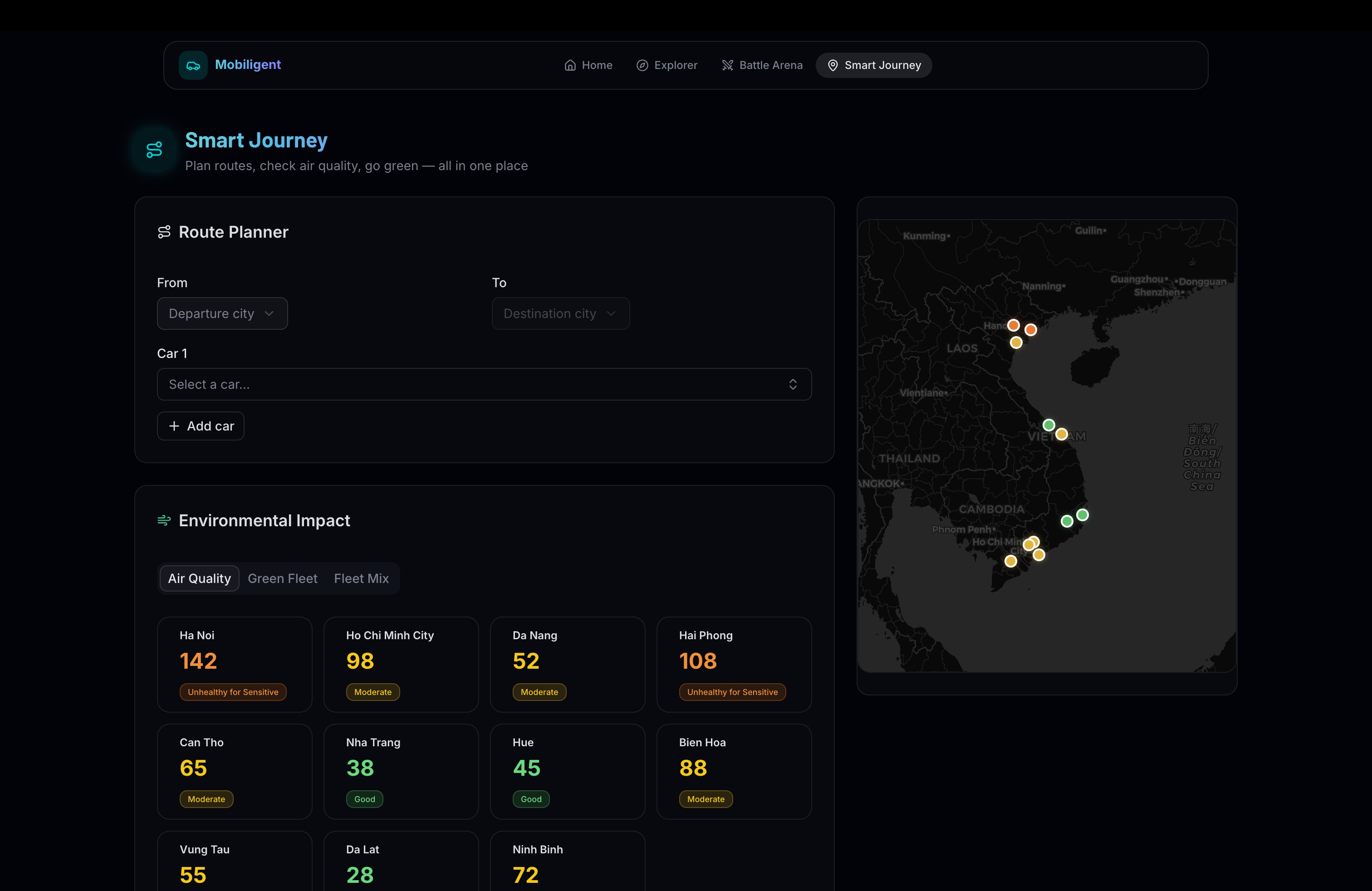Go to the Explorer page

pyautogui.click(x=666, y=65)
